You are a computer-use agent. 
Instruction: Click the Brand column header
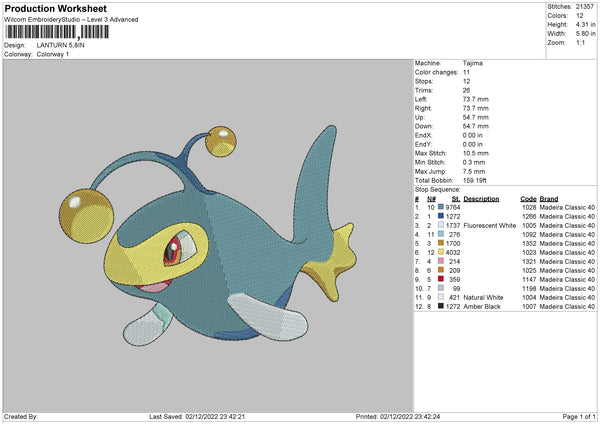click(x=549, y=197)
